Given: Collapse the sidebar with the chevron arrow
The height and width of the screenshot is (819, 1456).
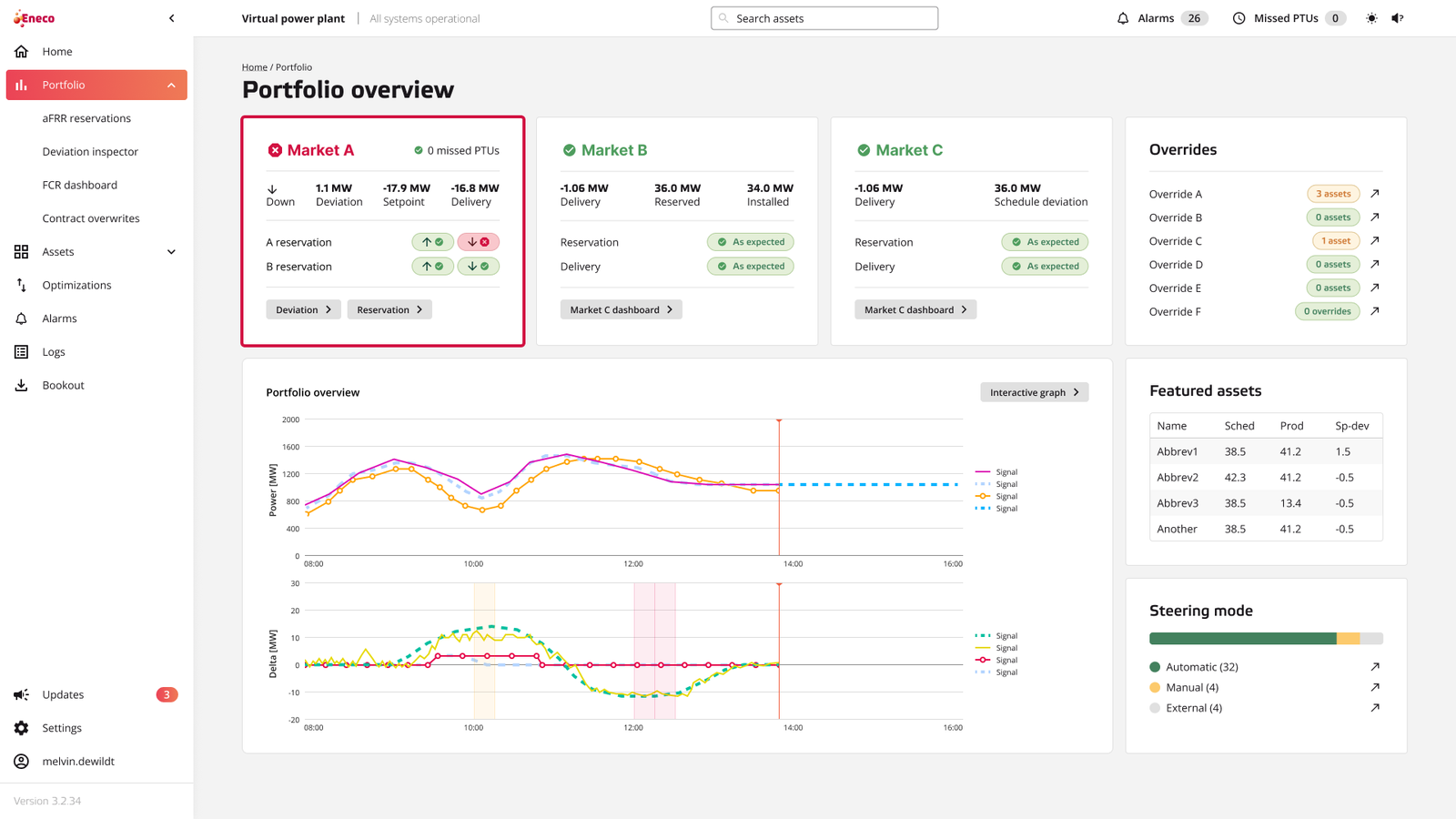Looking at the screenshot, I should coord(172,18).
